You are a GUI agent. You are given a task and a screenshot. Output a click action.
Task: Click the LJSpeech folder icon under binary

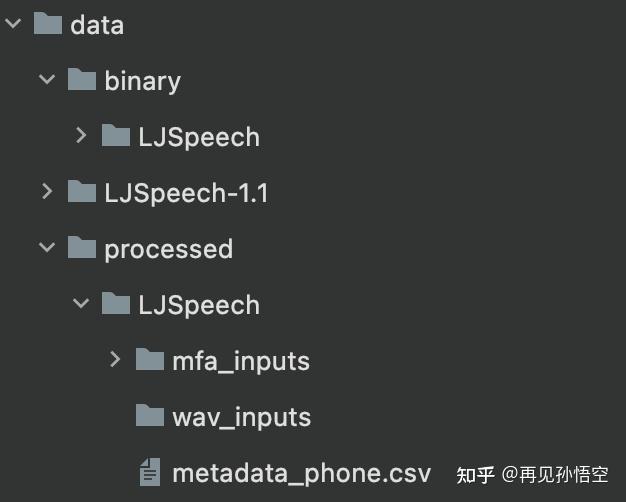(x=116, y=136)
